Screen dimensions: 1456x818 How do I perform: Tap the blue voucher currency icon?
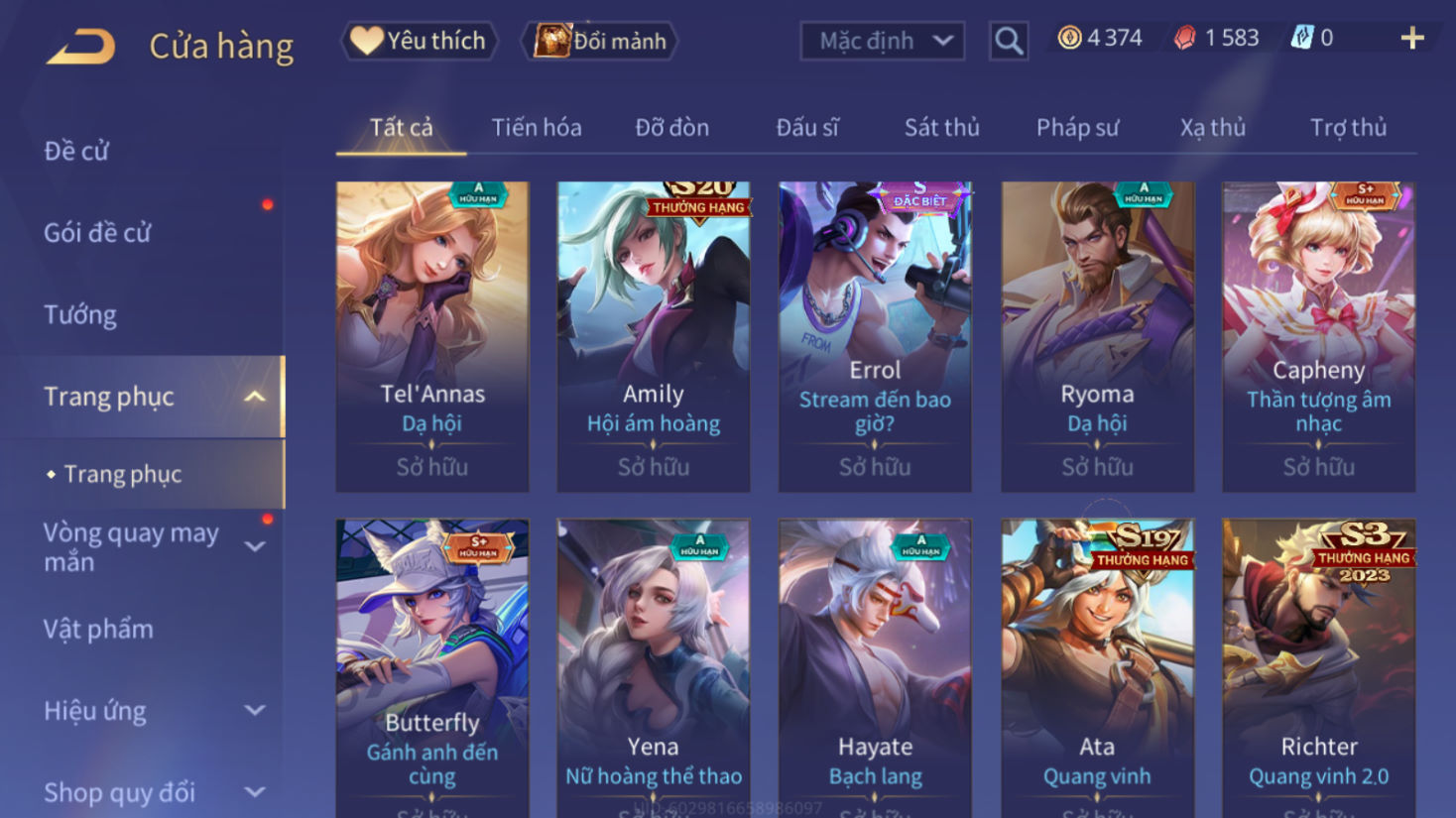click(x=1301, y=39)
